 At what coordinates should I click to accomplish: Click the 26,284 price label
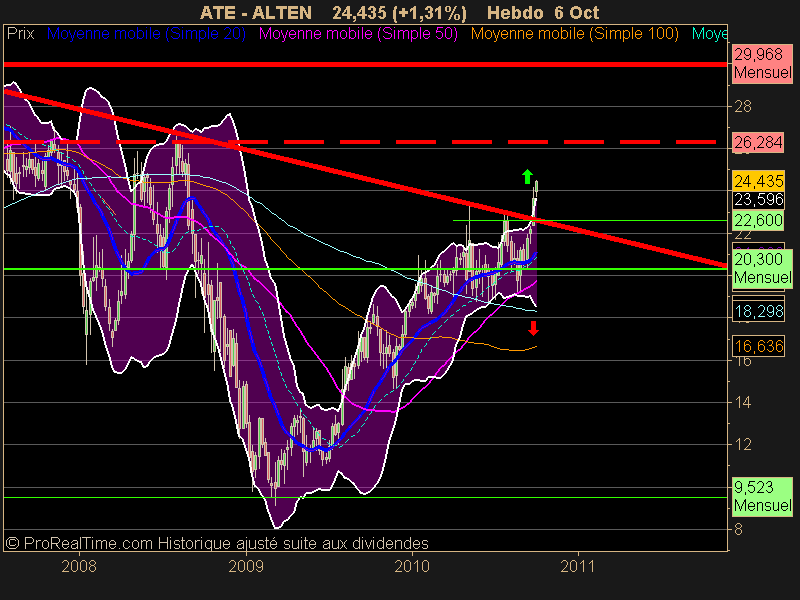758,142
